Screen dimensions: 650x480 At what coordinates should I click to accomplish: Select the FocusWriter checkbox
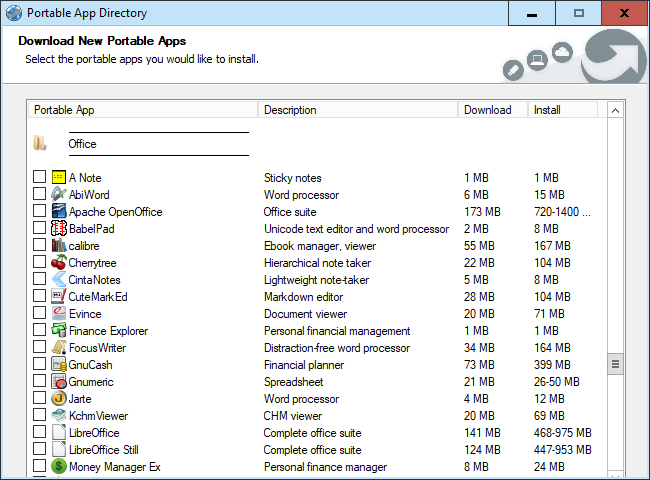pos(39,348)
